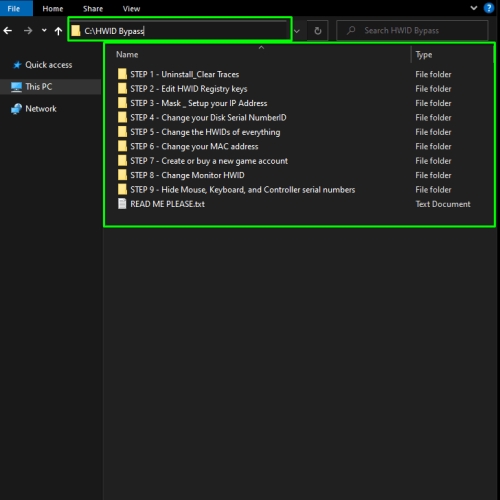Click the STEP 1 Uninstall_Clear Traces folder icon
The height and width of the screenshot is (500, 500).
122,74
